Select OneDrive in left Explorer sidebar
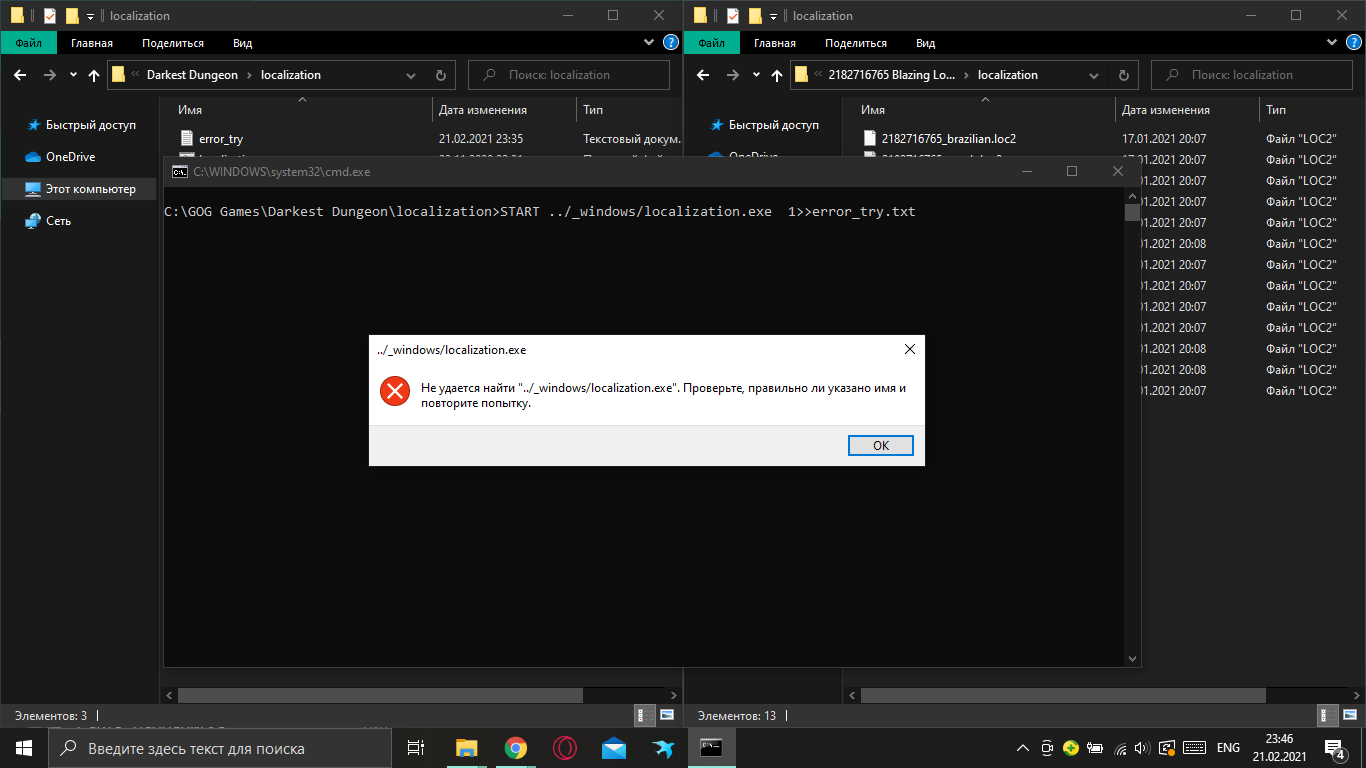 coord(60,157)
